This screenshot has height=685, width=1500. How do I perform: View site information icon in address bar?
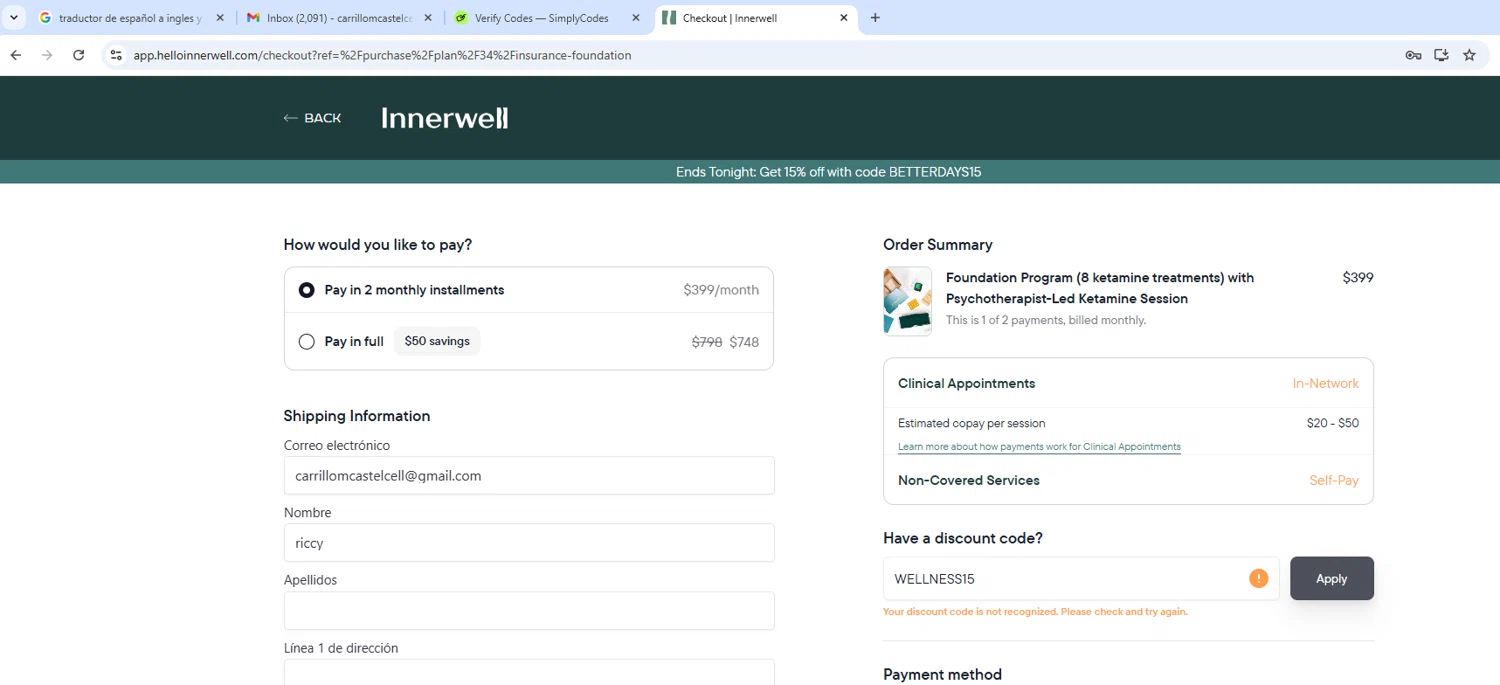click(x=116, y=55)
